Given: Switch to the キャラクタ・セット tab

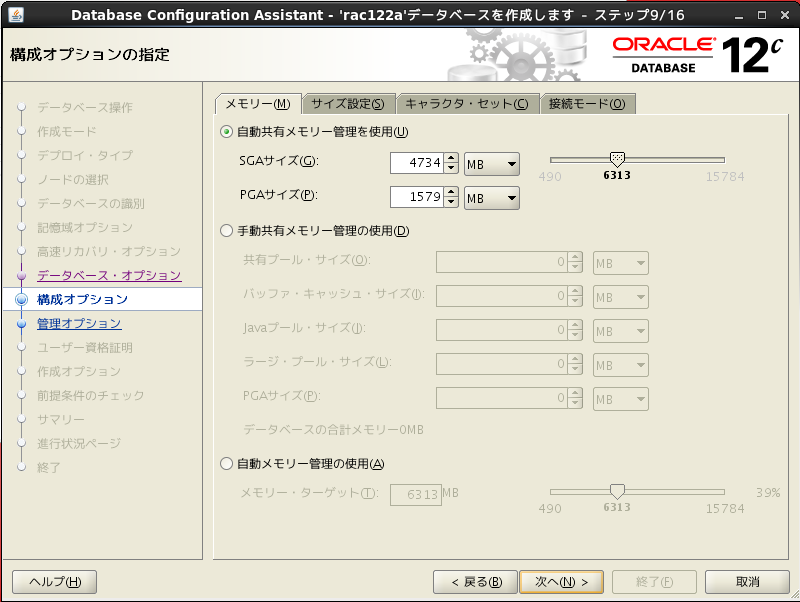Looking at the screenshot, I should [467, 104].
